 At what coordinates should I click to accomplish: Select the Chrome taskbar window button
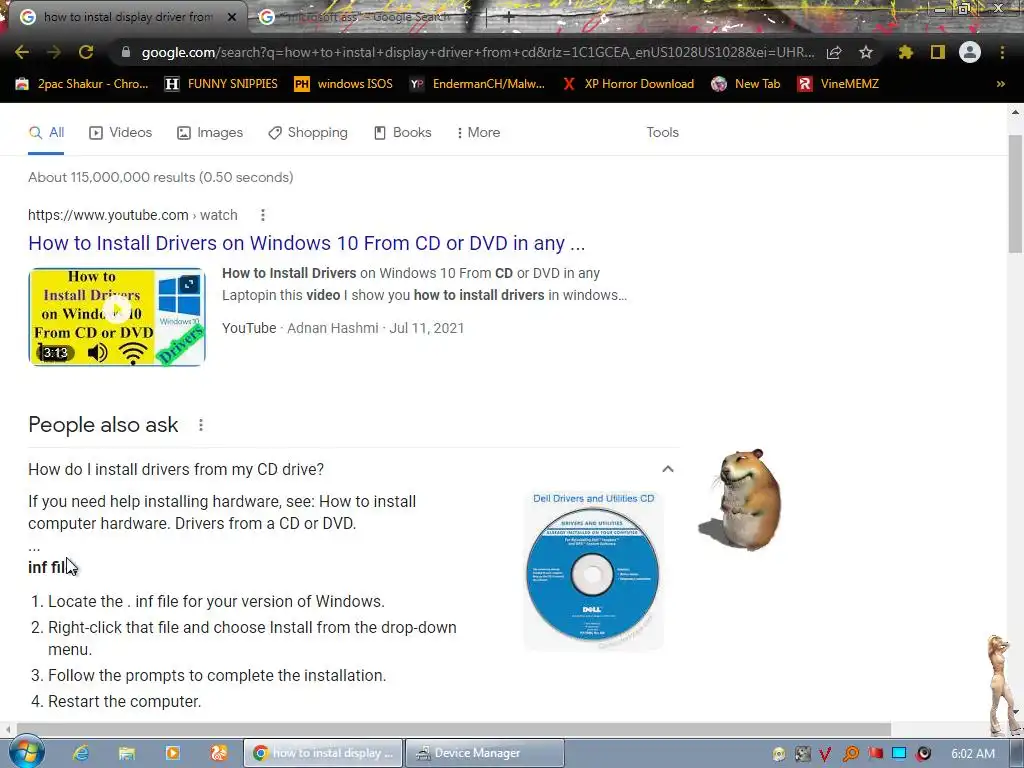click(x=324, y=753)
